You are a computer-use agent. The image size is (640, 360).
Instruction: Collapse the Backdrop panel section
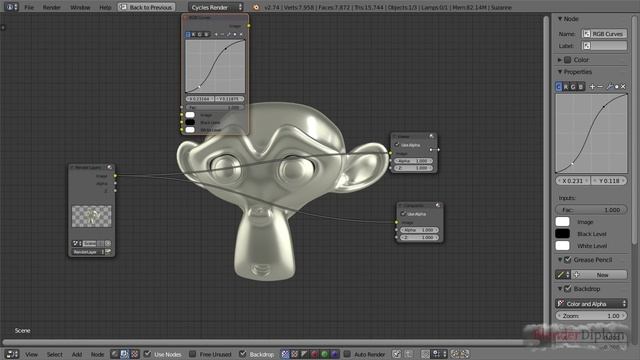click(560, 289)
